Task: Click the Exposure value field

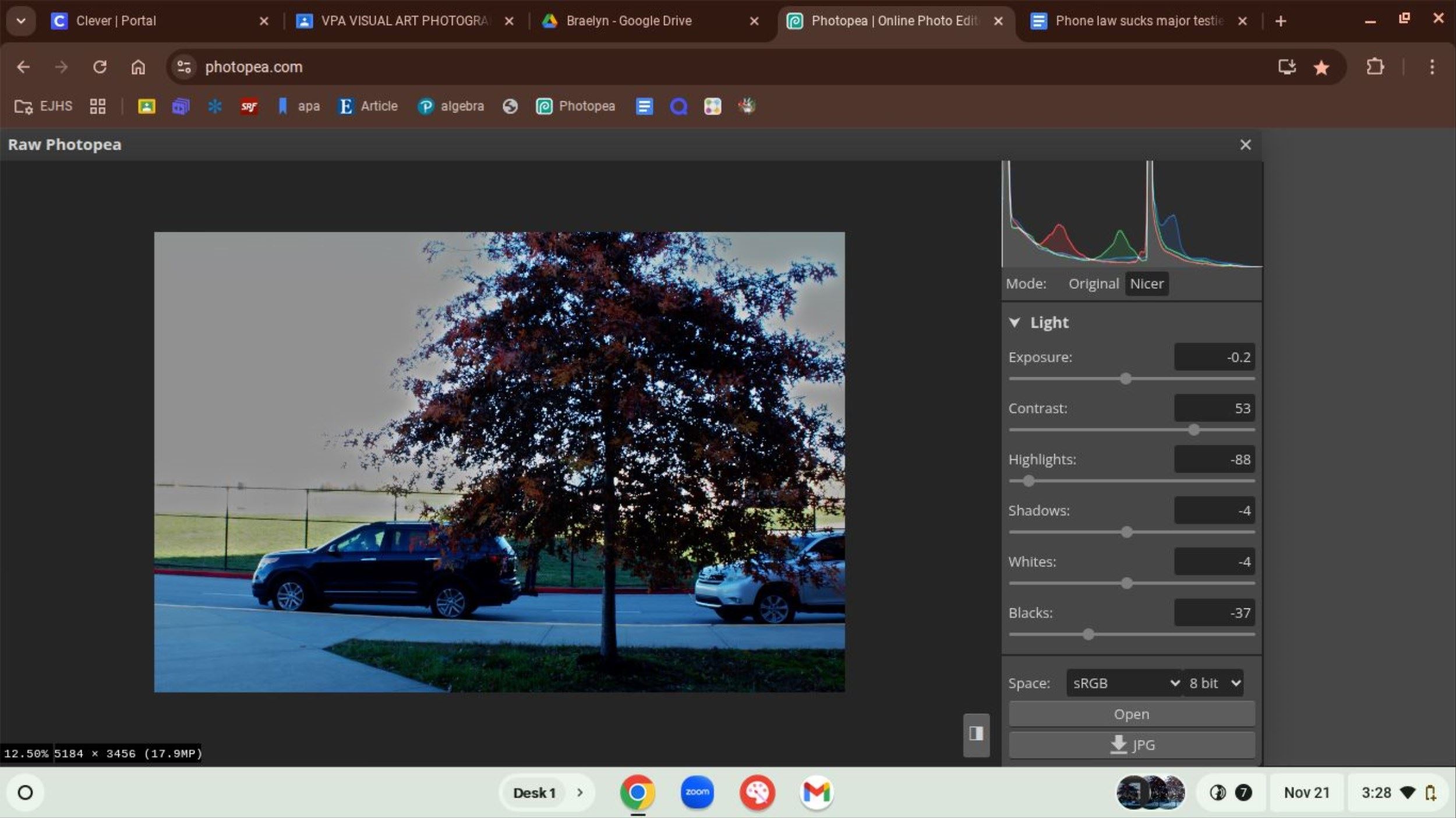Action: [1214, 357]
